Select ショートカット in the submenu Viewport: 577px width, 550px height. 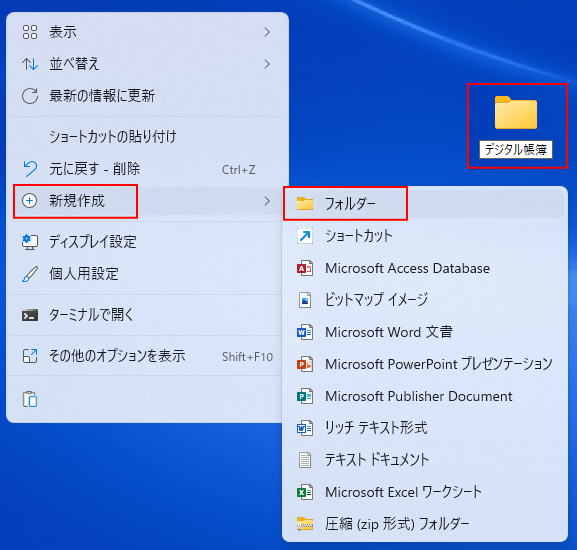click(424, 236)
